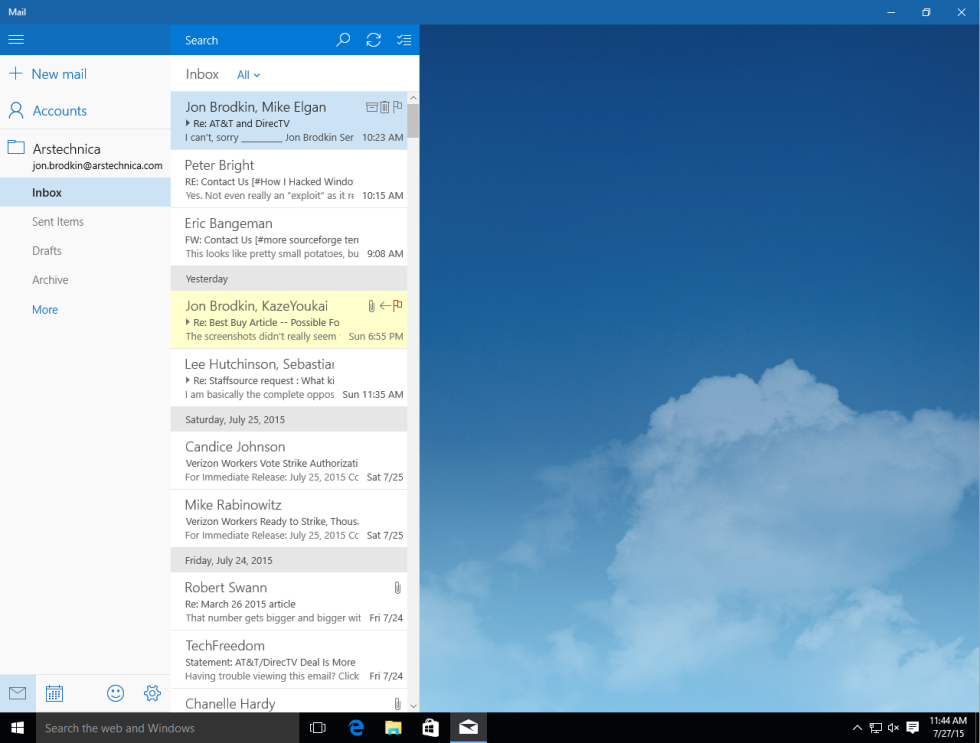Open Mail settings with the gear icon
Viewport: 980px width, 743px height.
152,693
